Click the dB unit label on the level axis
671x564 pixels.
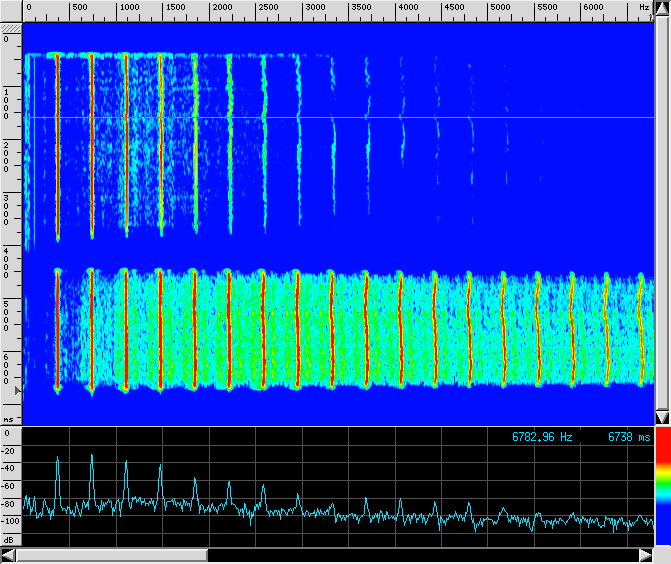point(8,540)
